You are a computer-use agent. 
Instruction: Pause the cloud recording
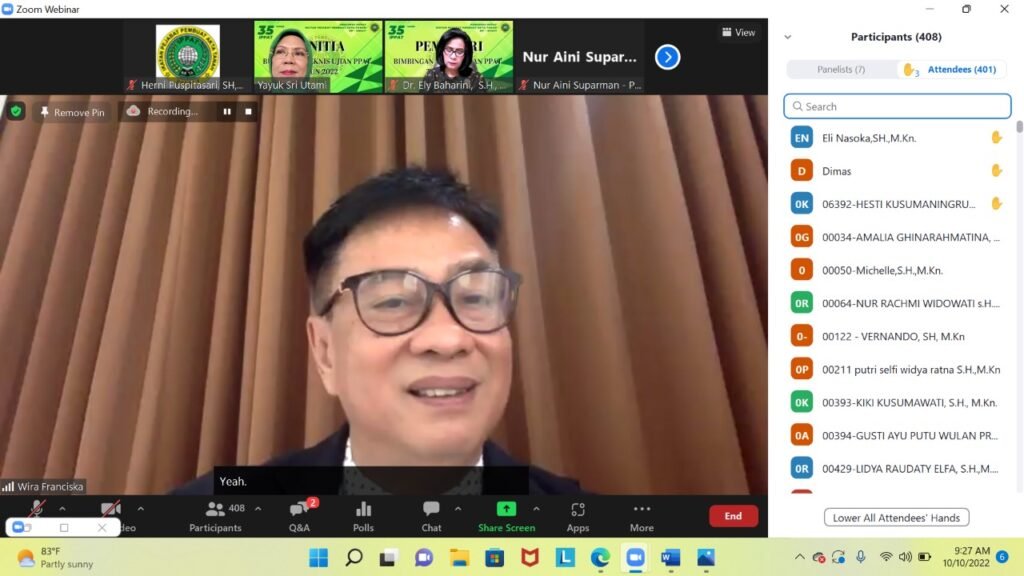click(x=227, y=112)
